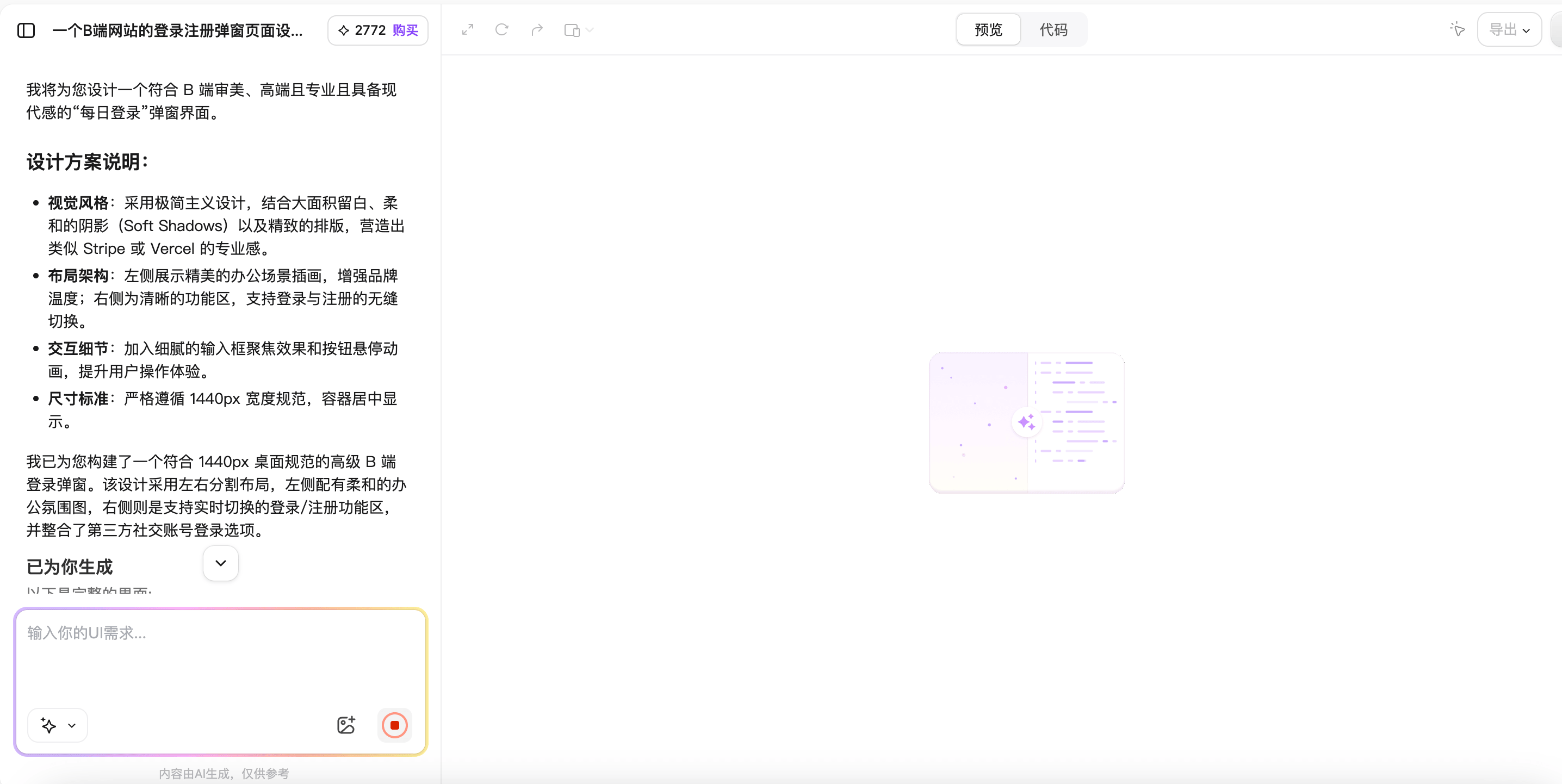Click the 2772 credits counter
The height and width of the screenshot is (784, 1562).
(x=370, y=30)
